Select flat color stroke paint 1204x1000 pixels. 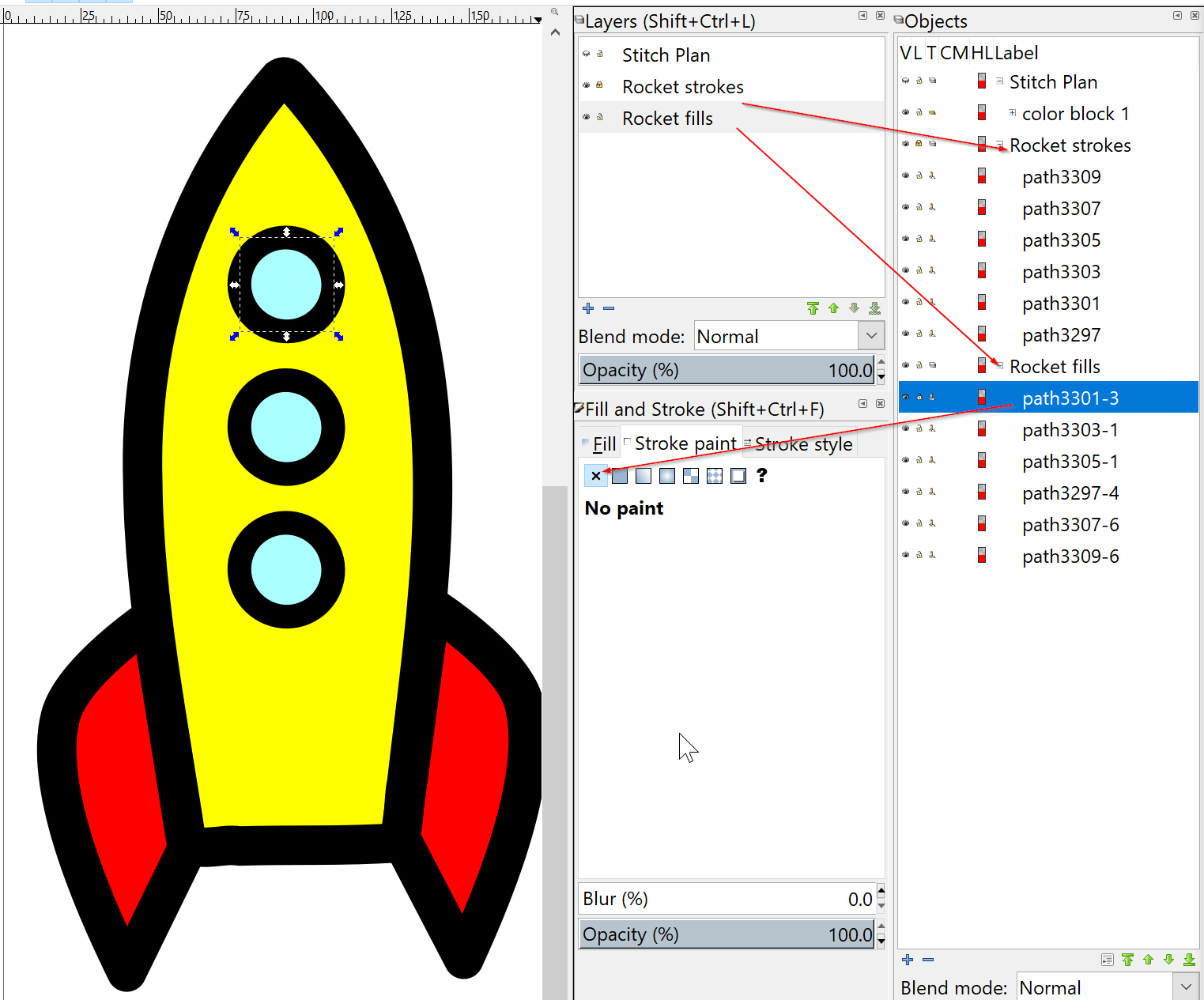(x=620, y=476)
